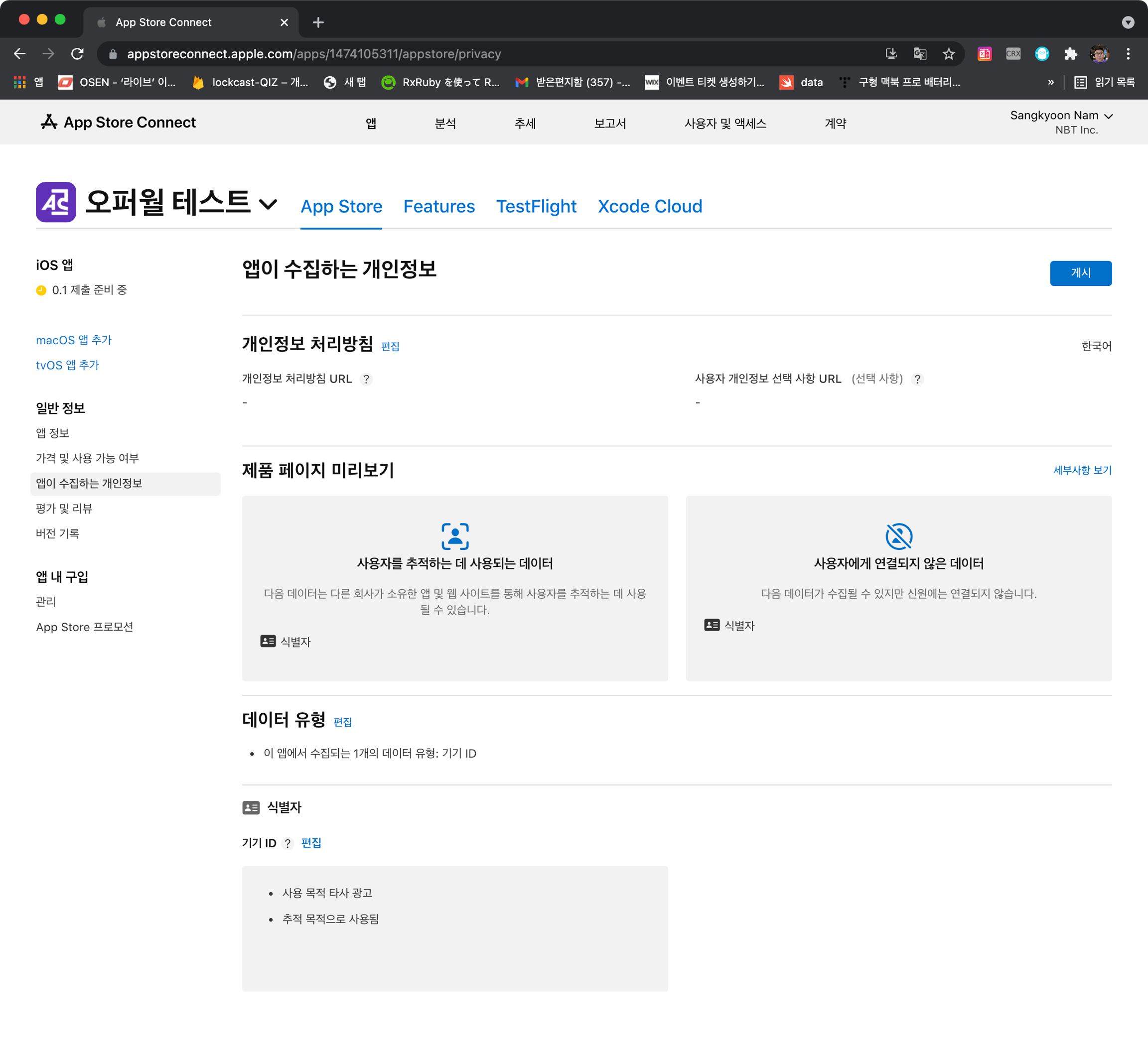The image size is (1148, 1057).
Task: Click help icon beside 사용자 개인정보 선택 사항 URL
Action: (x=917, y=379)
